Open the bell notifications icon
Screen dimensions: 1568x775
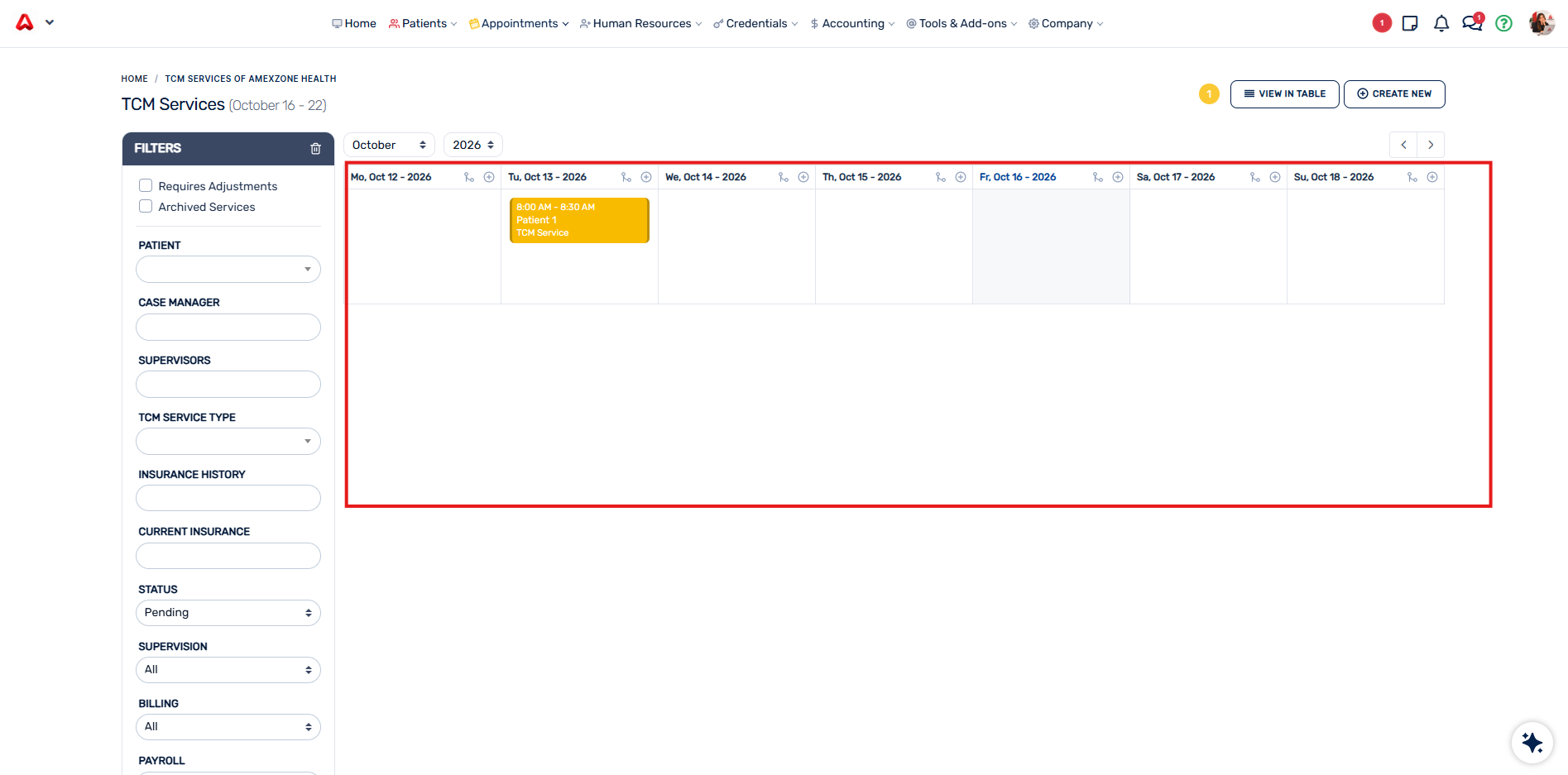[x=1441, y=23]
